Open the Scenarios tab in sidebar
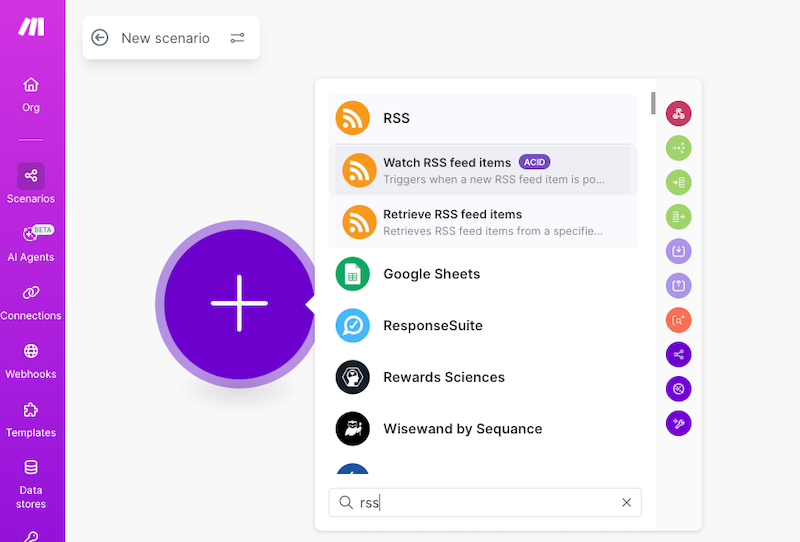This screenshot has width=800, height=542. 31,184
